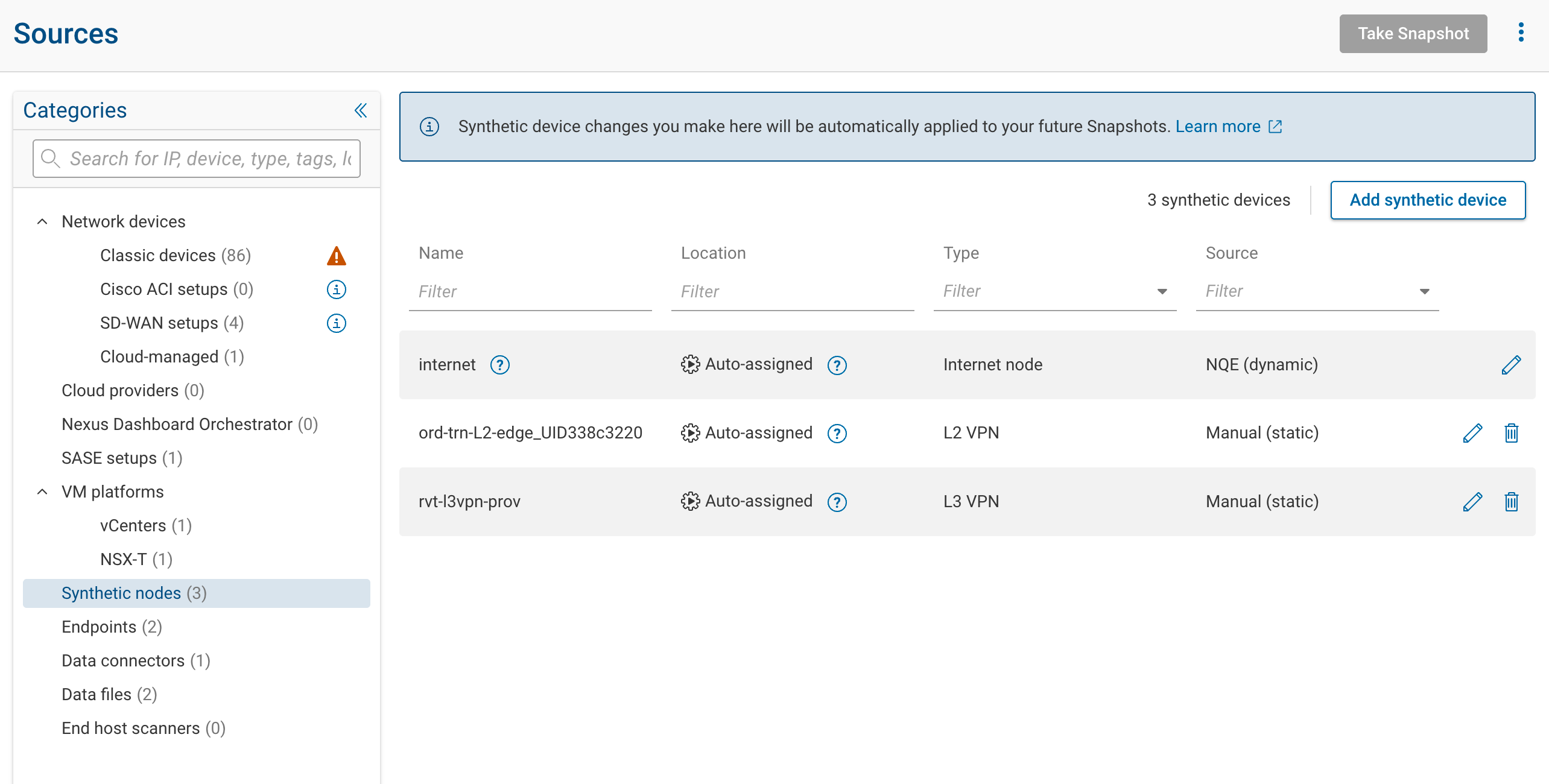Click Add synthetic device button
Image resolution: width=1549 pixels, height=784 pixels.
pyautogui.click(x=1428, y=200)
